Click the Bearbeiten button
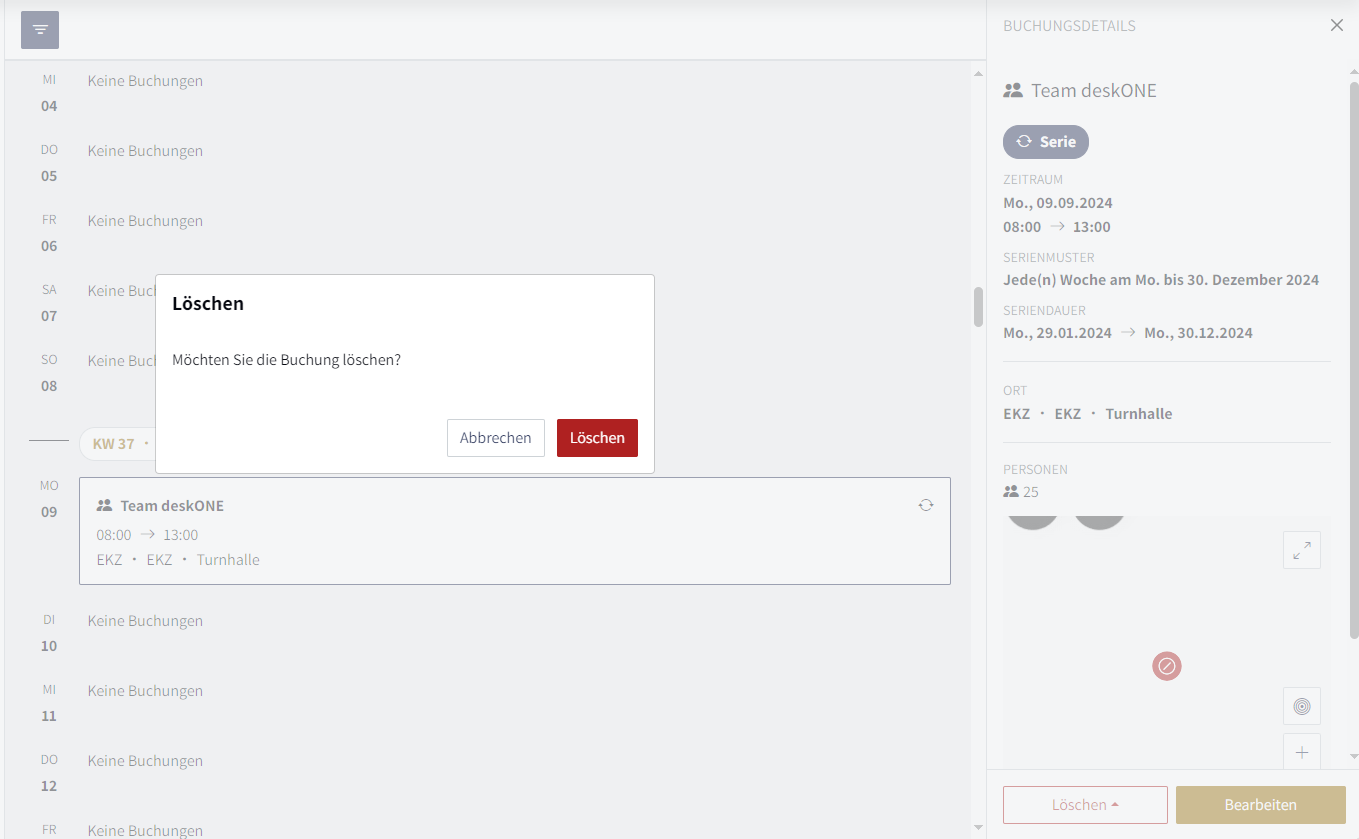The height and width of the screenshot is (839, 1359). pyautogui.click(x=1261, y=805)
